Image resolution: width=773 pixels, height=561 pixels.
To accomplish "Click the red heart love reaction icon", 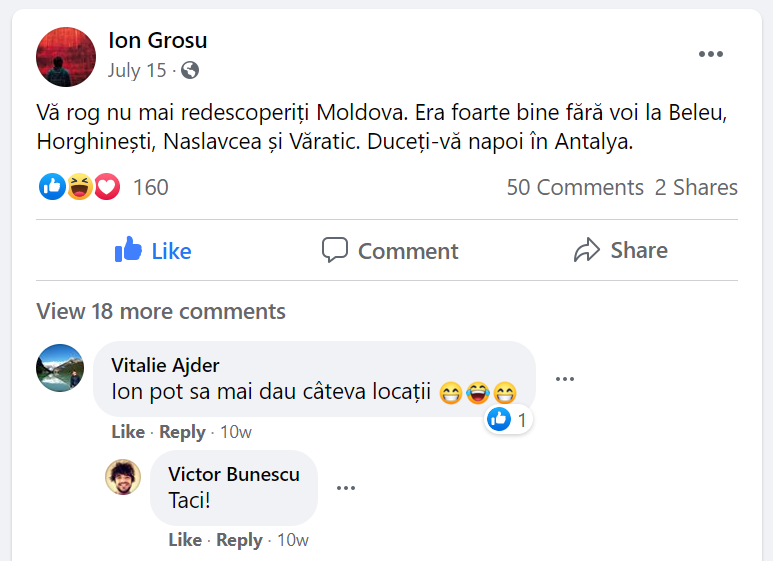I will [106, 186].
